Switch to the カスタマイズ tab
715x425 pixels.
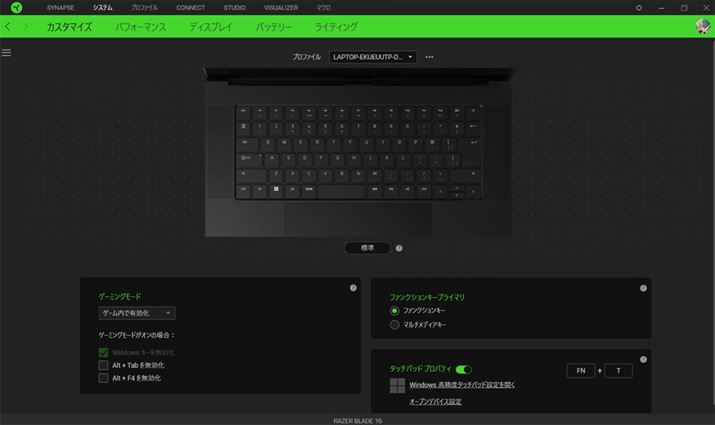coord(69,27)
